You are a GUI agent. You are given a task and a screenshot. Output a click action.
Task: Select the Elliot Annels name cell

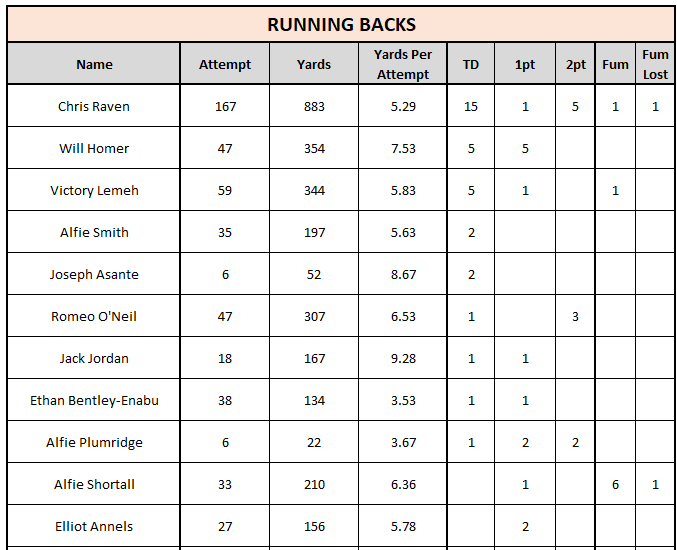point(94,527)
